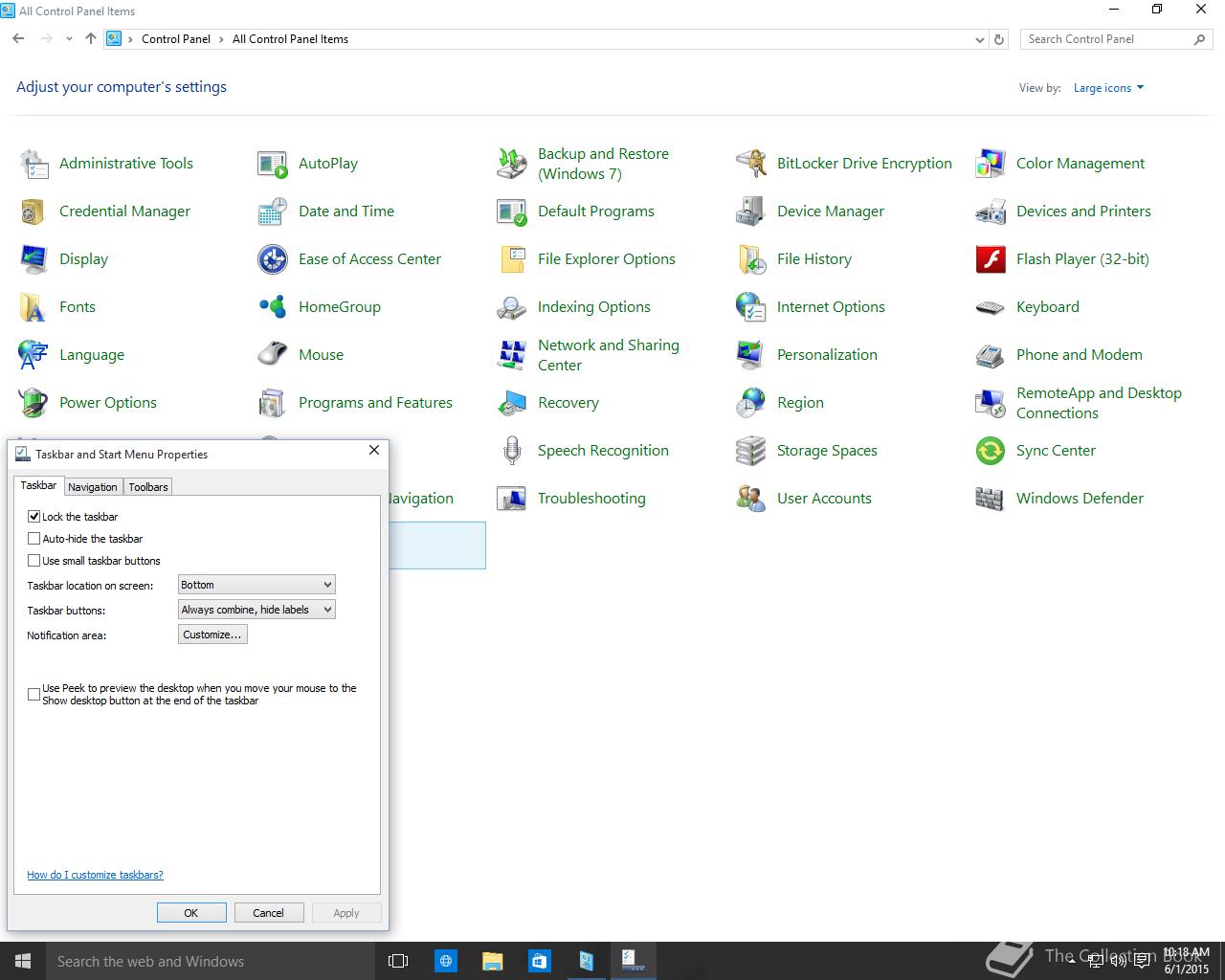
Task: Open the Store taskbar icon
Action: coord(539,961)
